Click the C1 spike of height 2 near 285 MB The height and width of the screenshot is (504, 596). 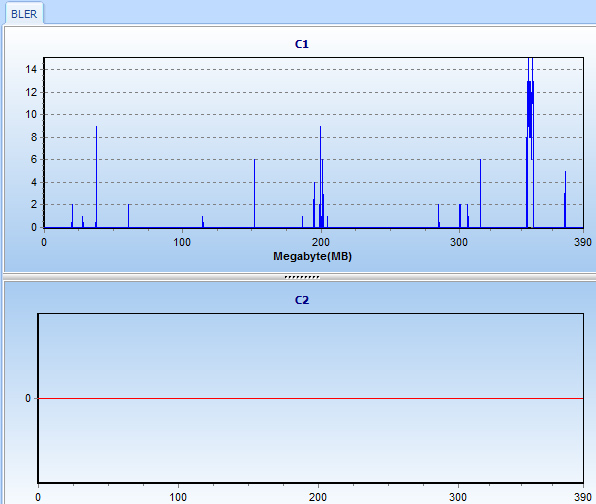(438, 216)
